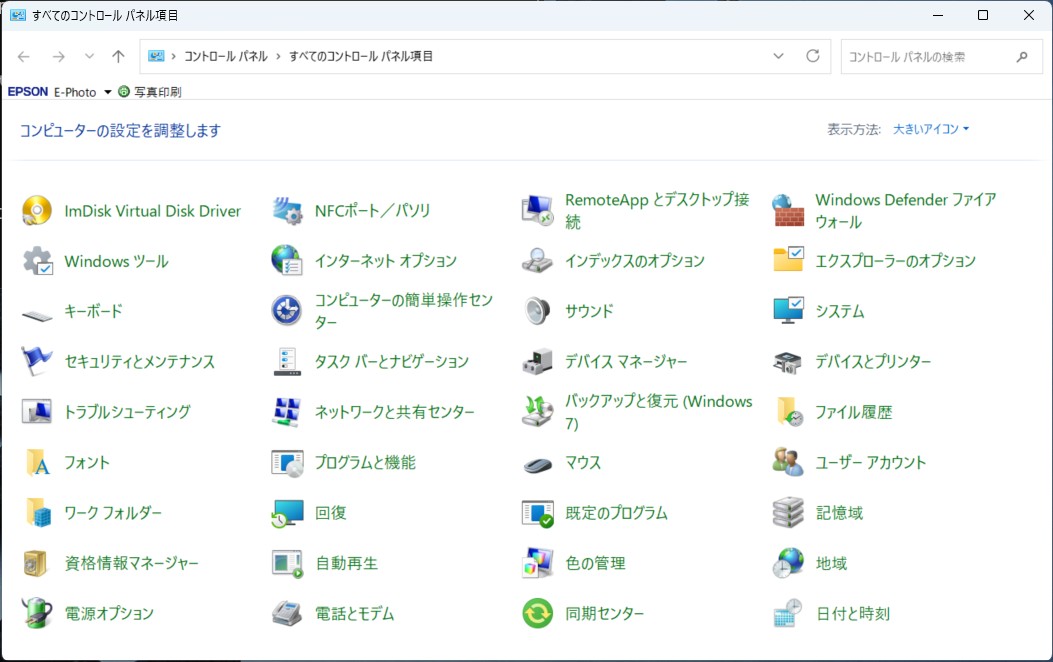The image size is (1053, 662).
Task: Open the サウンド speaker icon
Action: click(x=538, y=311)
